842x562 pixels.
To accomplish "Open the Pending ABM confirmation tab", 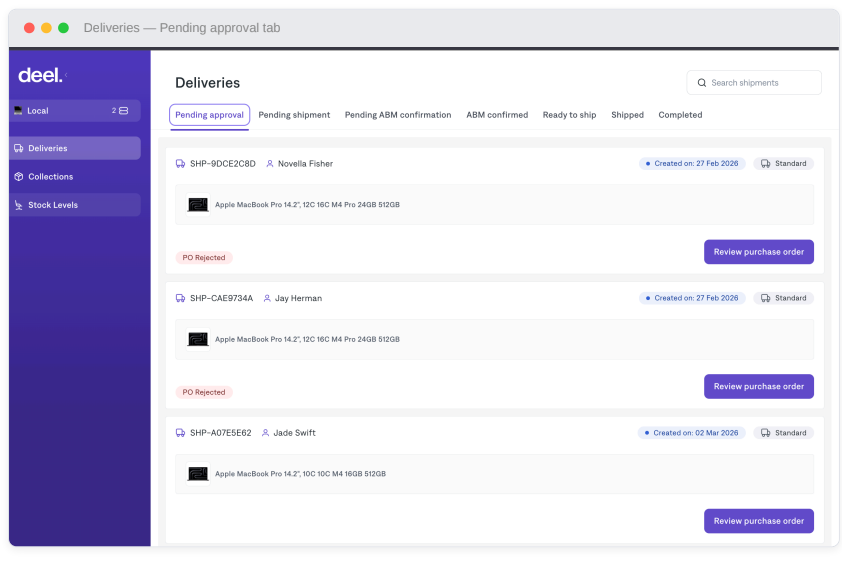I will click(x=398, y=115).
